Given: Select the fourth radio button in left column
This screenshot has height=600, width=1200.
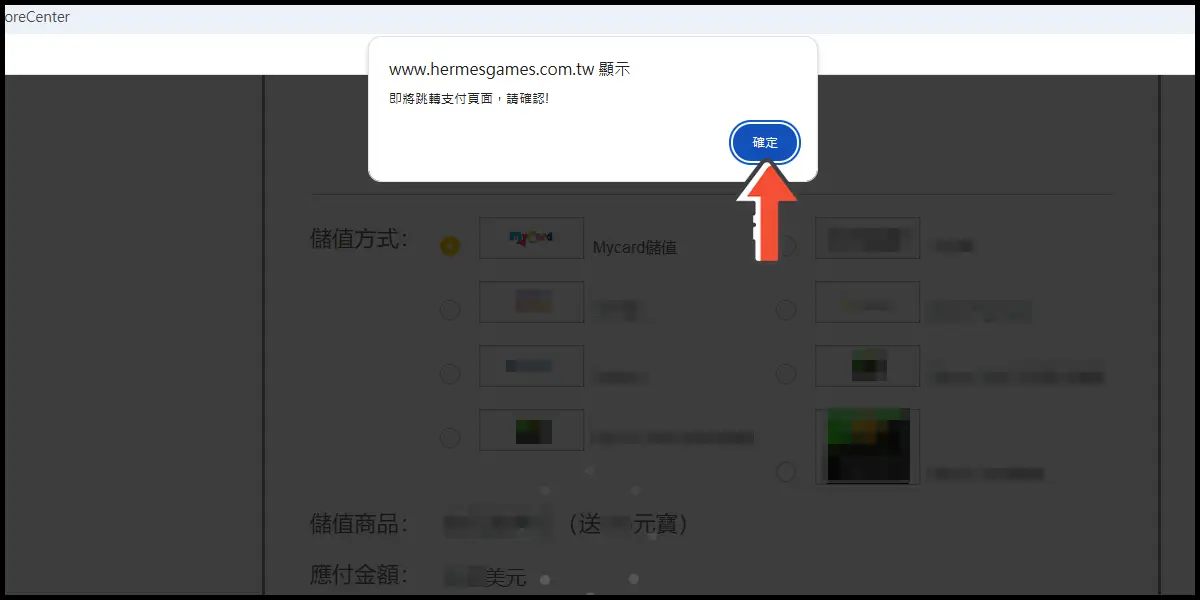Looking at the screenshot, I should click(x=450, y=438).
